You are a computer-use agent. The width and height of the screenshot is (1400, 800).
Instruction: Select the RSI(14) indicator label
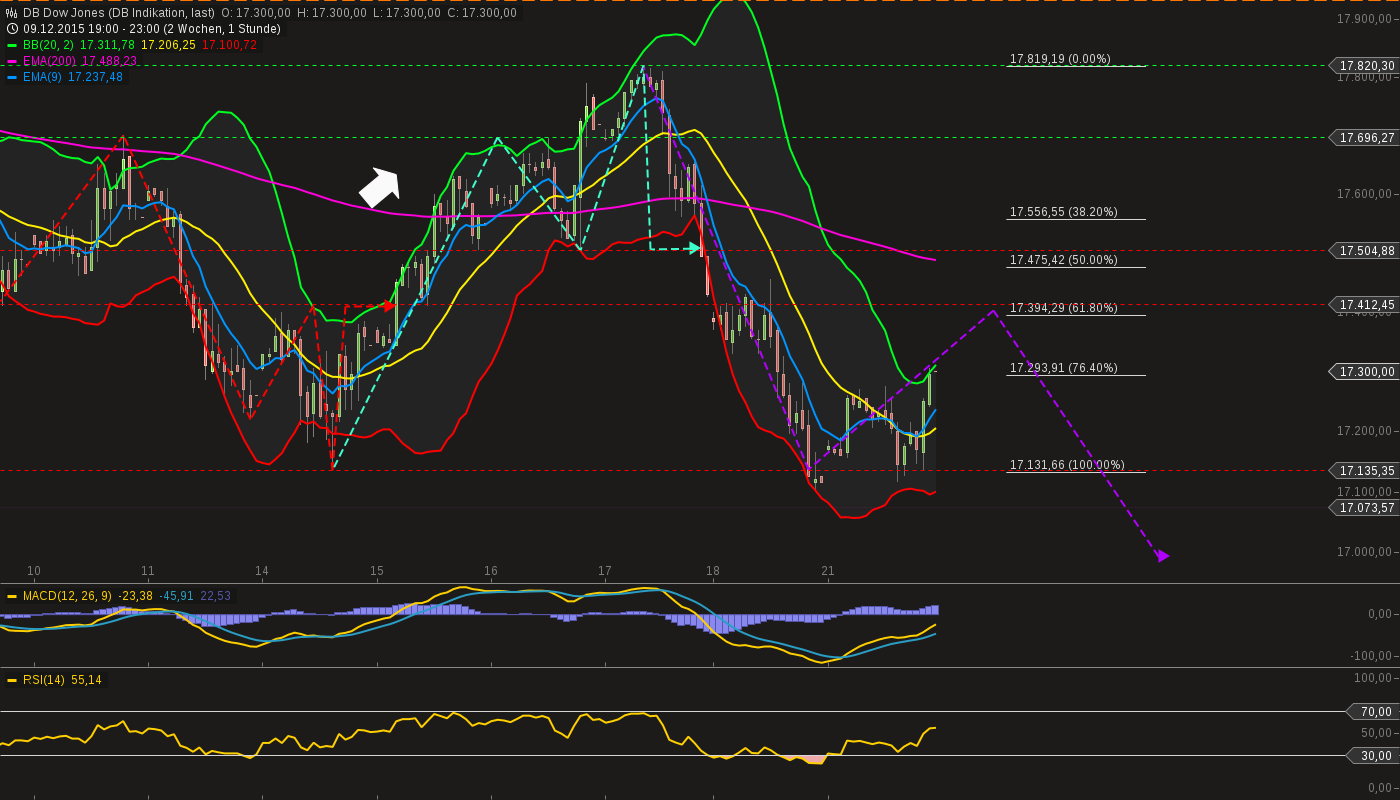pos(44,680)
